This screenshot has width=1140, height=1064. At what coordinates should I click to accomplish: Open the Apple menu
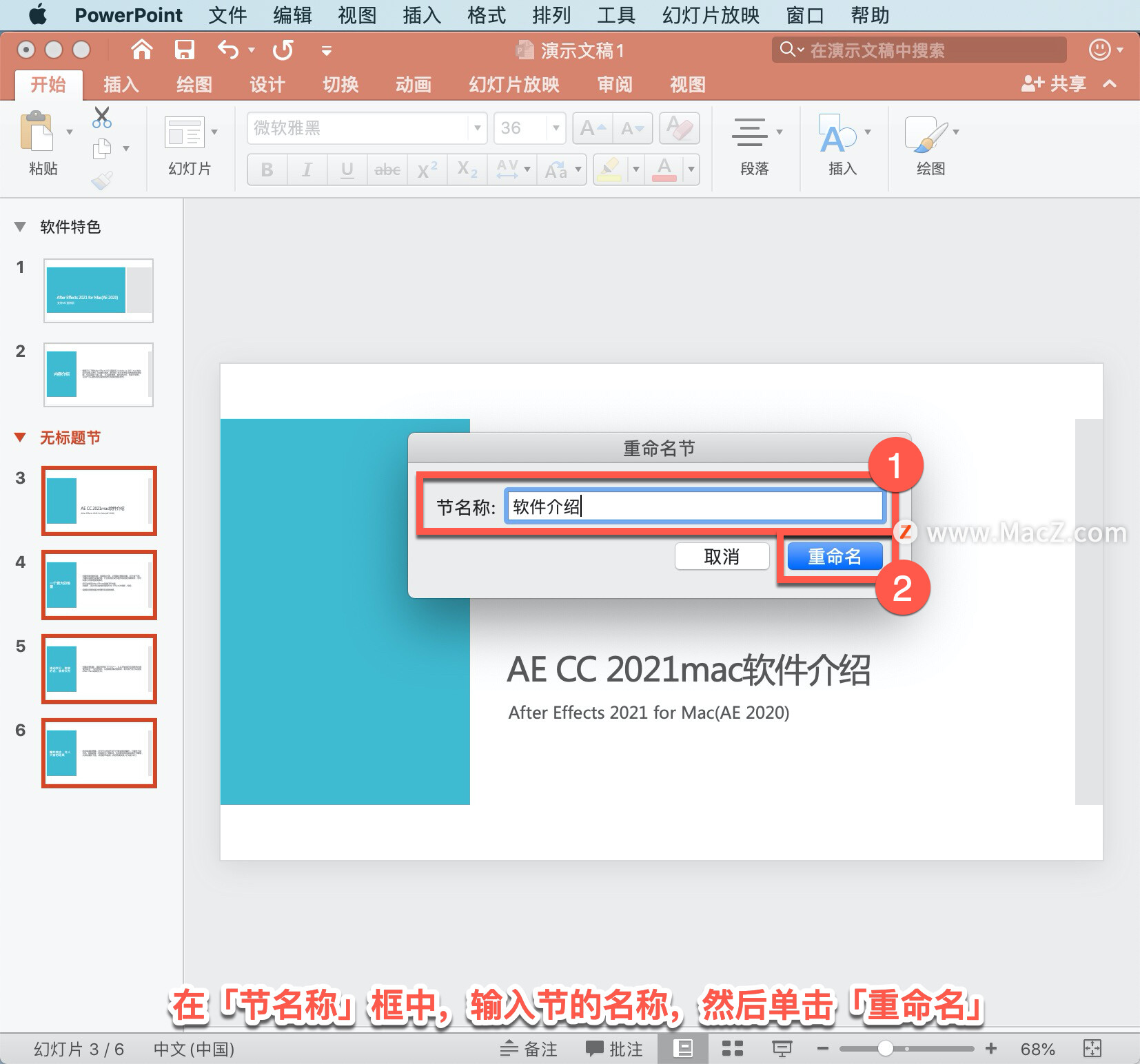tap(39, 14)
